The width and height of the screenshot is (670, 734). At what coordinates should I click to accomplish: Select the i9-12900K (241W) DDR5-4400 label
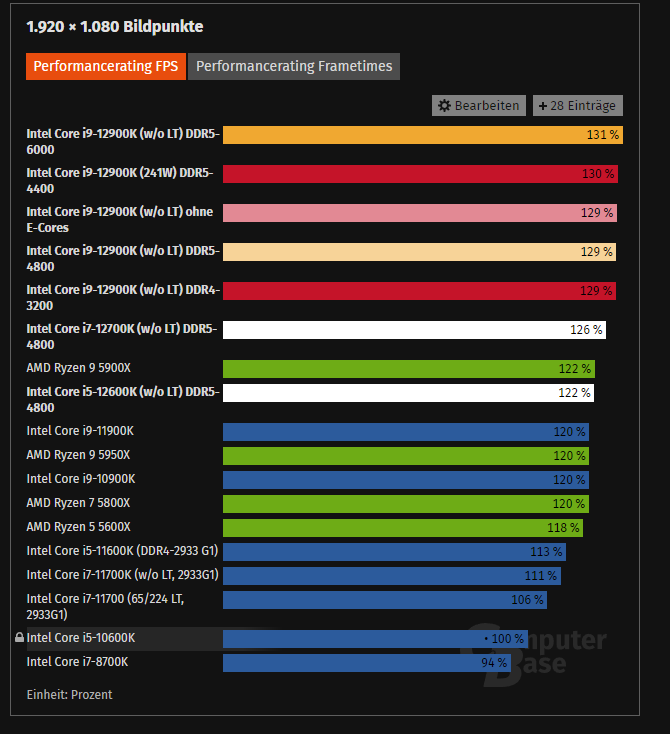click(x=120, y=181)
